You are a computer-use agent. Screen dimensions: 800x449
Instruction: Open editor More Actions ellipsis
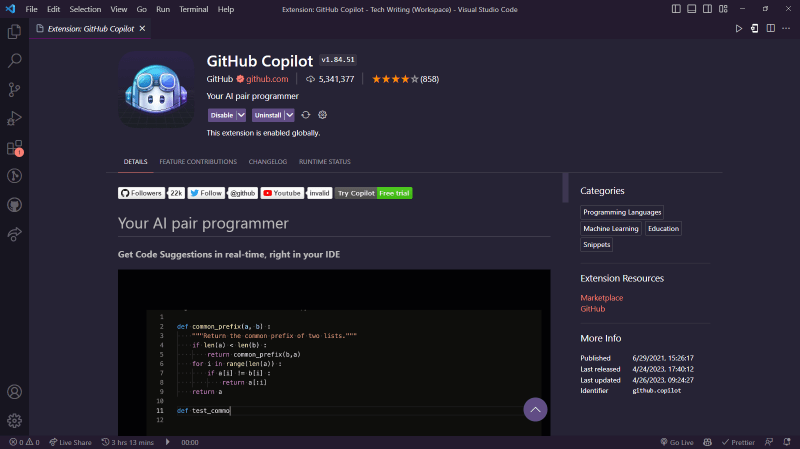click(x=786, y=29)
